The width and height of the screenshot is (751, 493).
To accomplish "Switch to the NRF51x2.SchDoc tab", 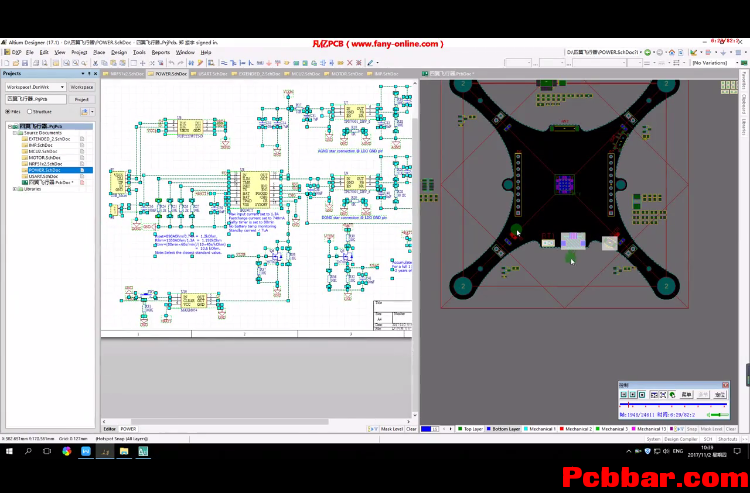I will tap(124, 74).
